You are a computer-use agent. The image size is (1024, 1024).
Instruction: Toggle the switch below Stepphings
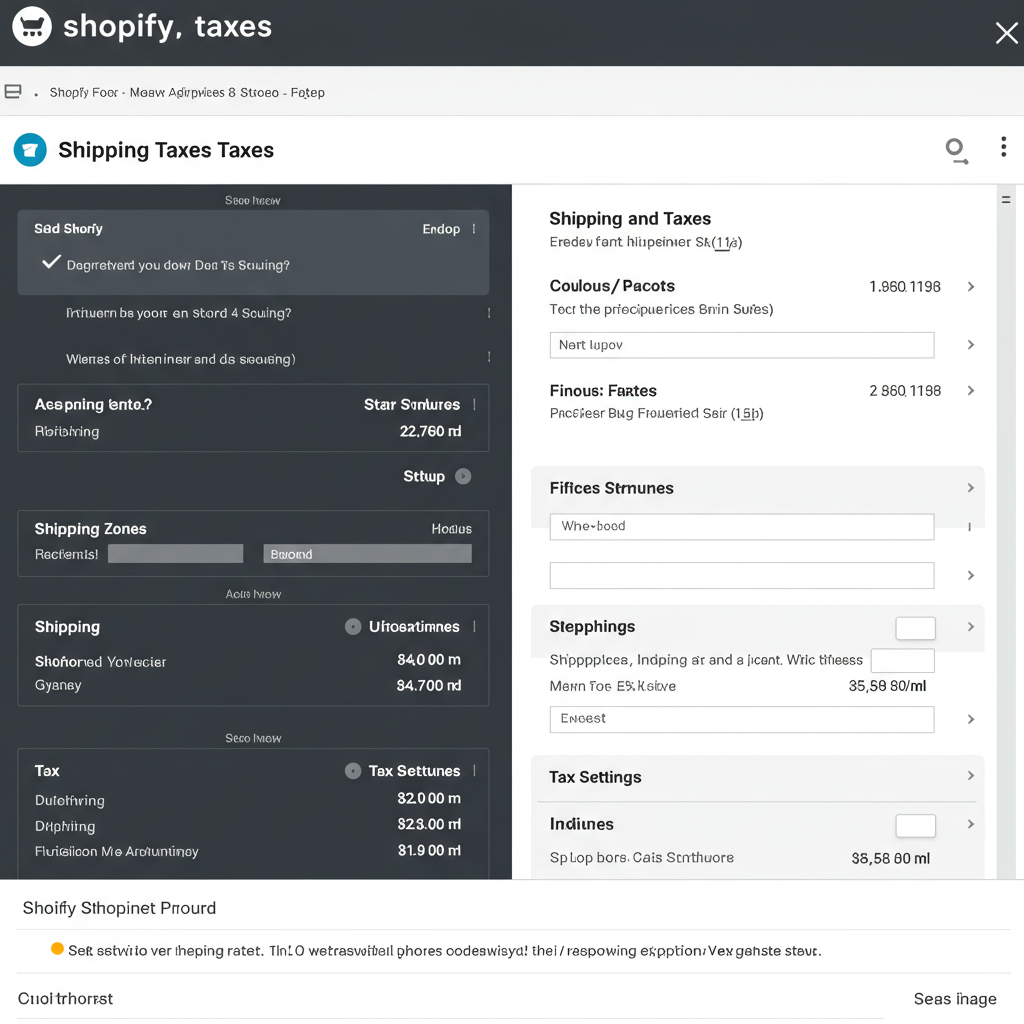tap(903, 660)
